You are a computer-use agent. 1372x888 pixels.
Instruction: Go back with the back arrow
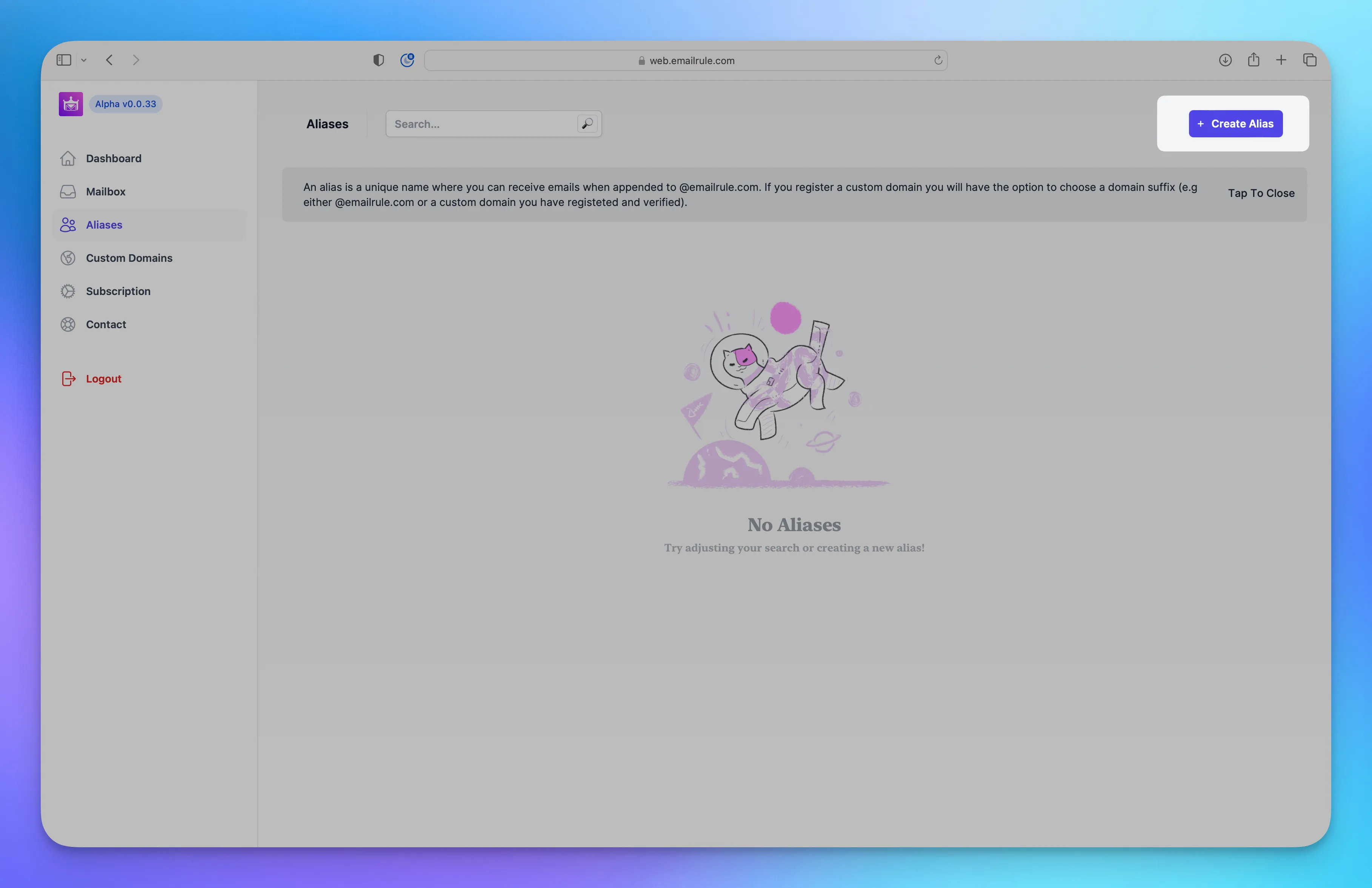[x=109, y=60]
